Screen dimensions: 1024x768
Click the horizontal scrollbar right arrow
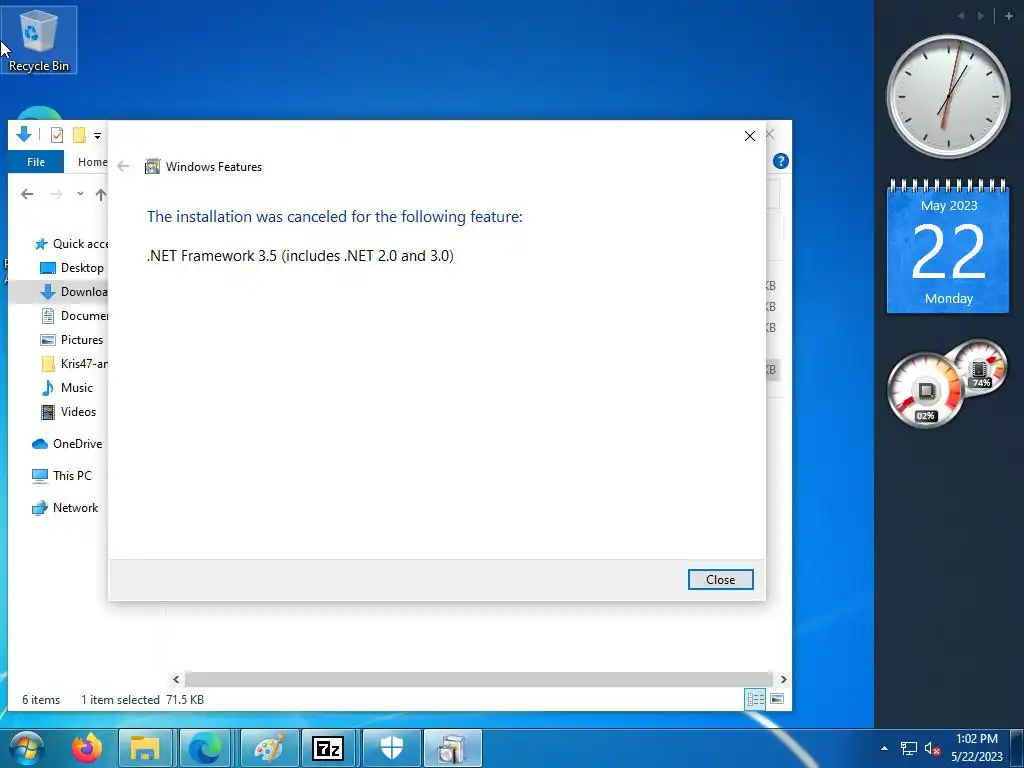[783, 679]
